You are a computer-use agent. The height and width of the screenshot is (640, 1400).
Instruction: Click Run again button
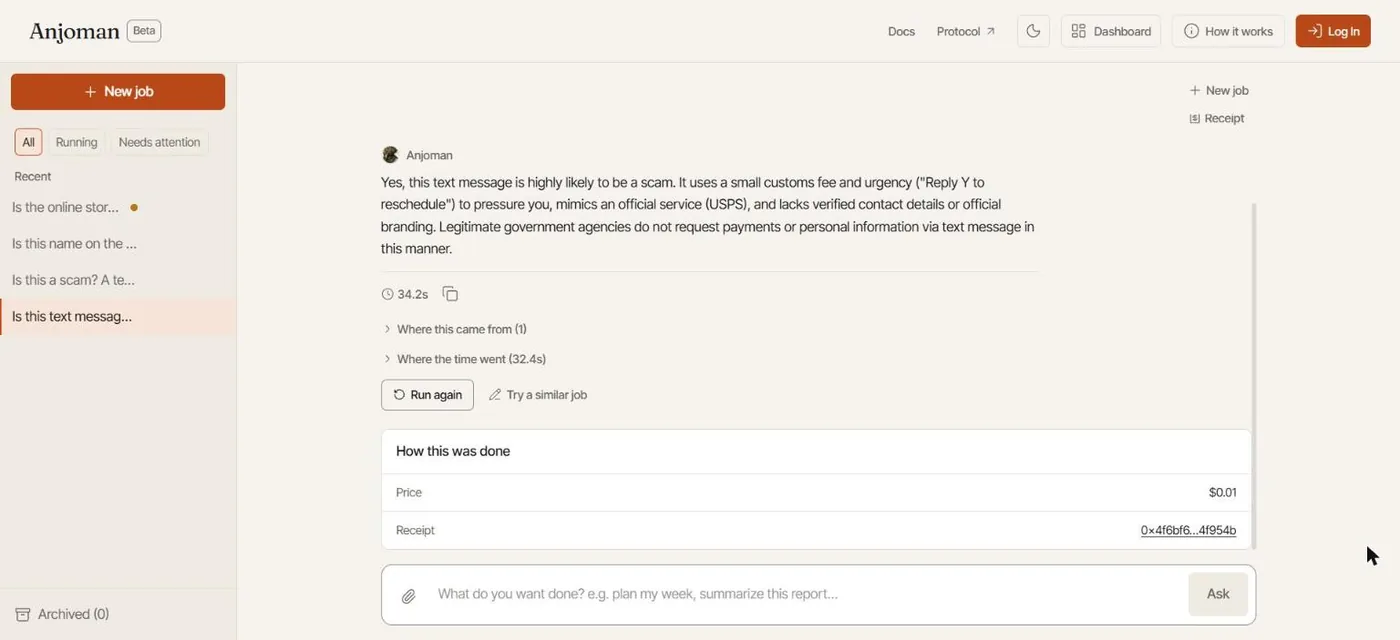click(x=427, y=395)
